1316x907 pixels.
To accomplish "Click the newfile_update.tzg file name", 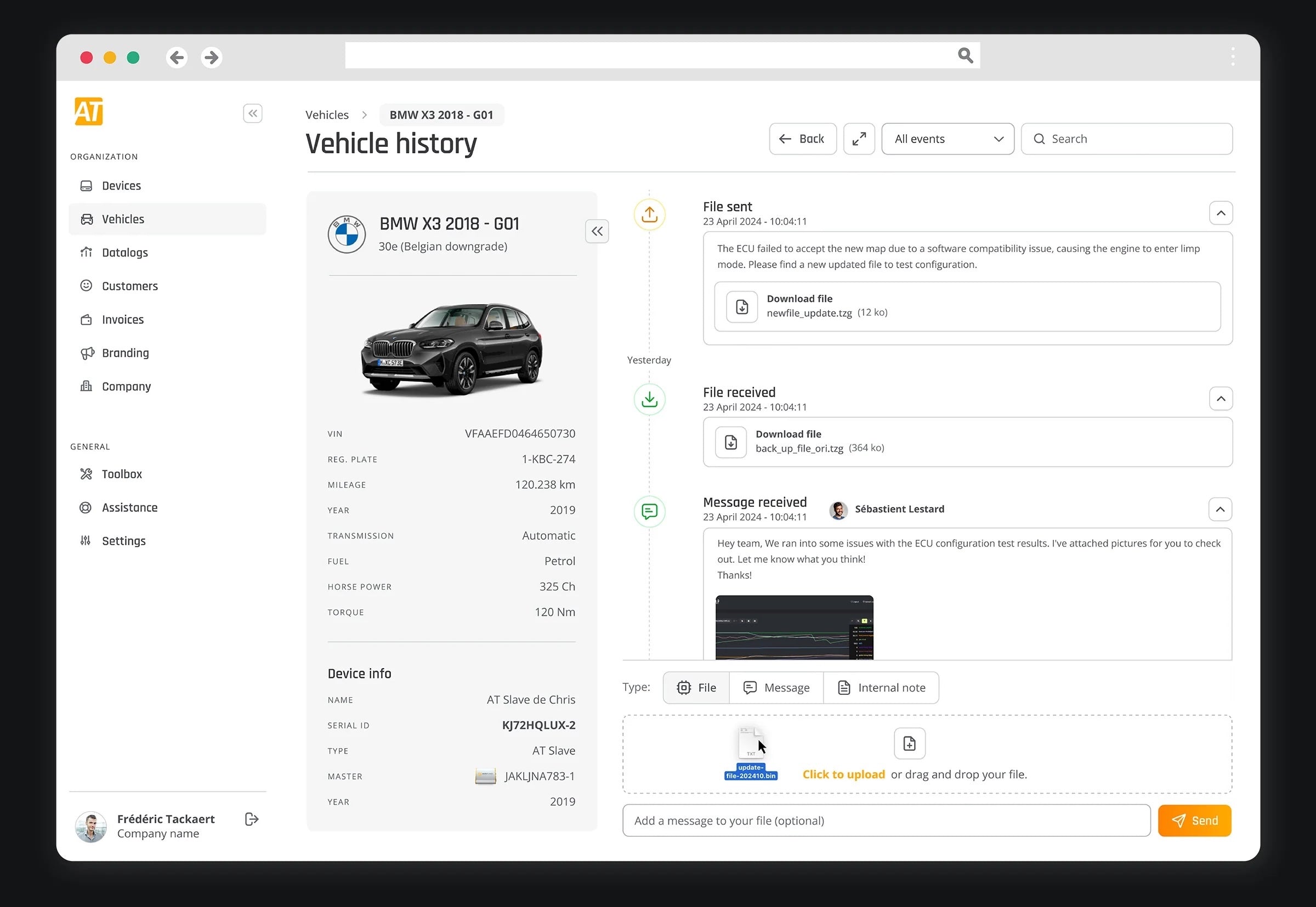I will 809,313.
